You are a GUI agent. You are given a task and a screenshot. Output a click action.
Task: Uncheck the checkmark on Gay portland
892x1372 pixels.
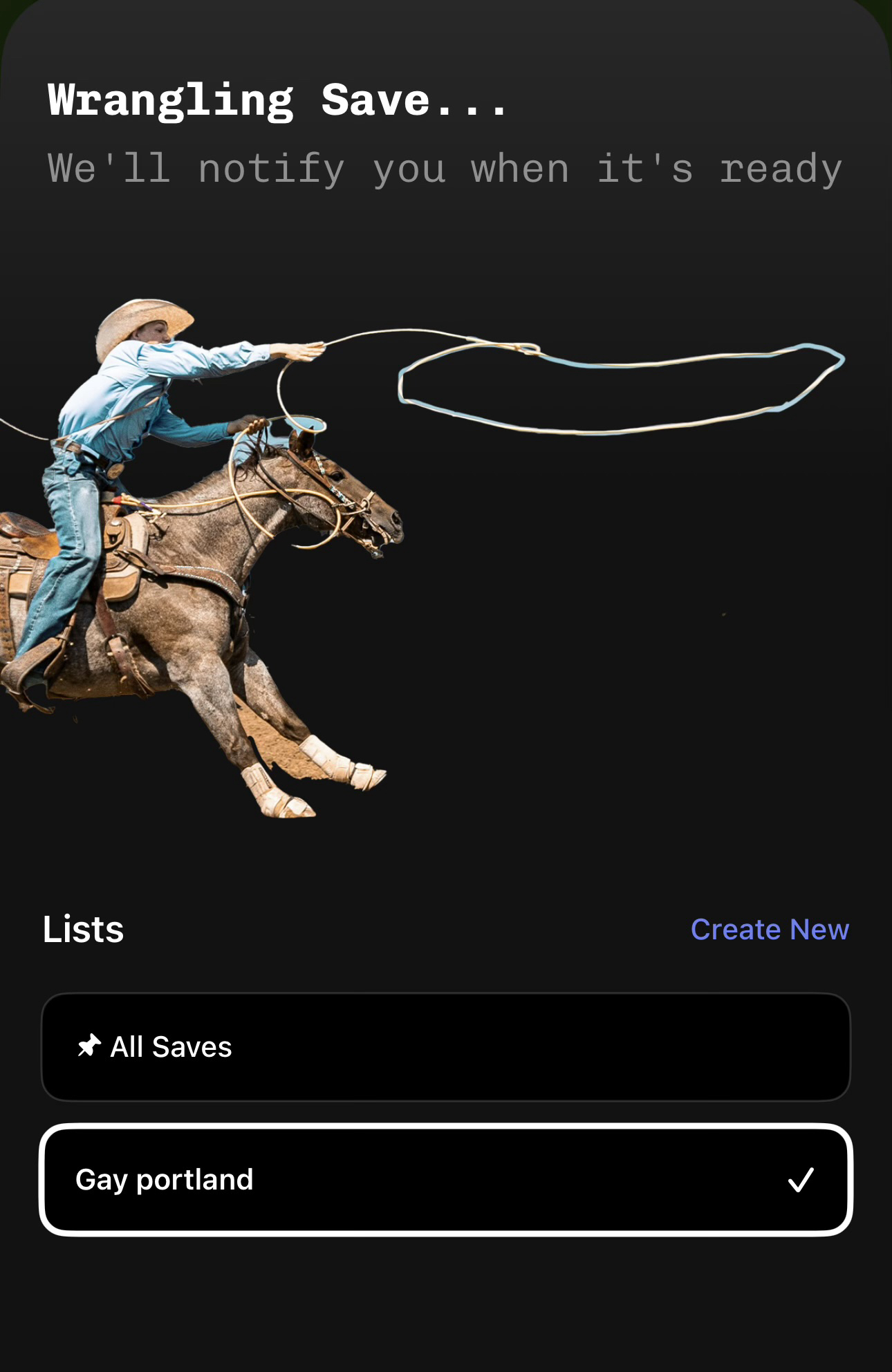801,1180
